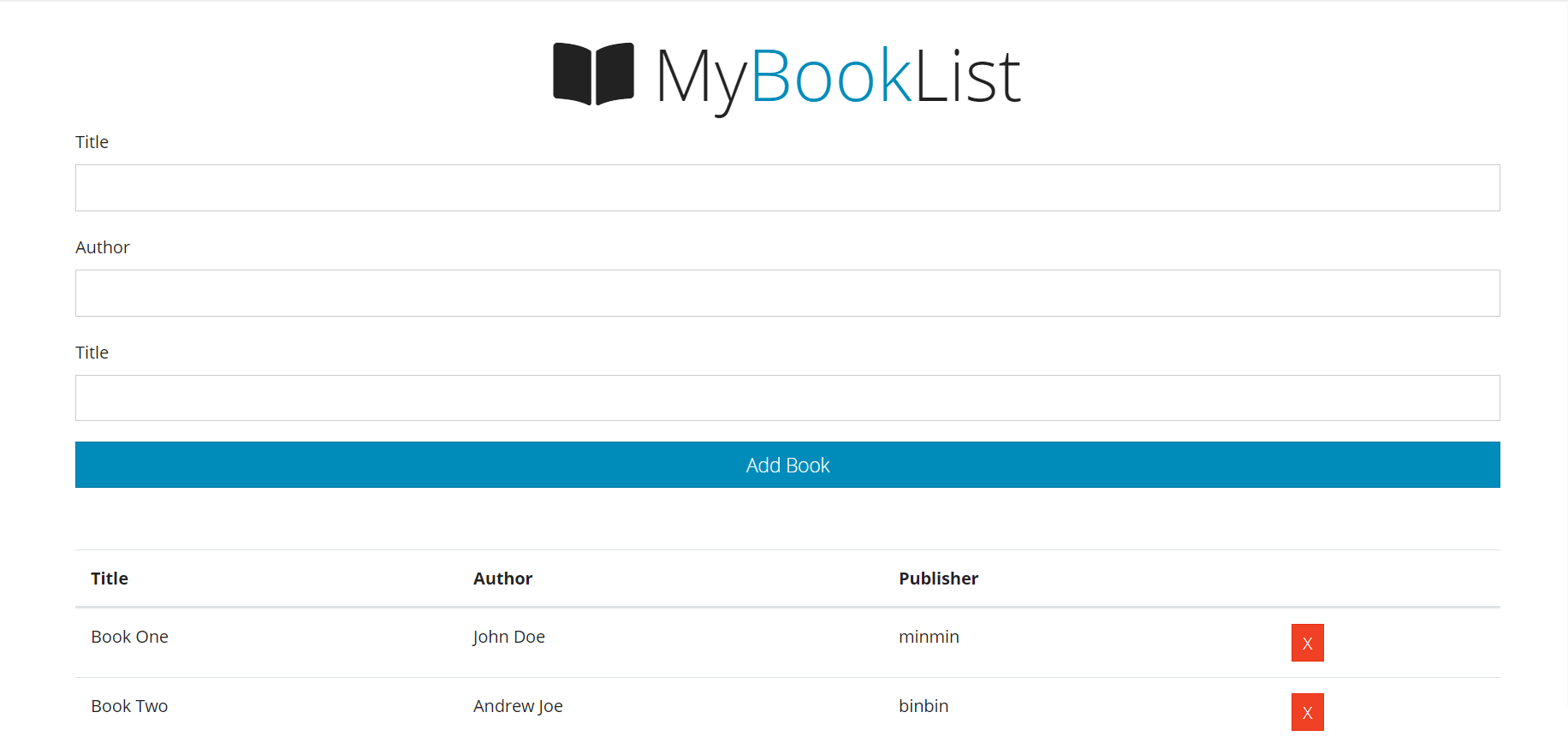The height and width of the screenshot is (736, 1568).
Task: Select the minmin publisher cell
Action: [929, 637]
